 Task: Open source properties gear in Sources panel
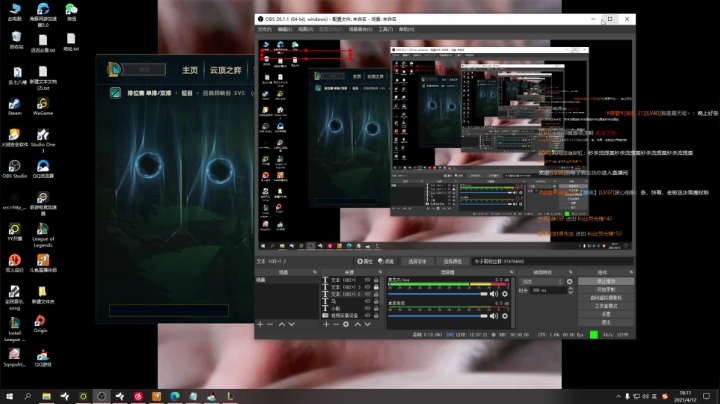tap(346, 324)
